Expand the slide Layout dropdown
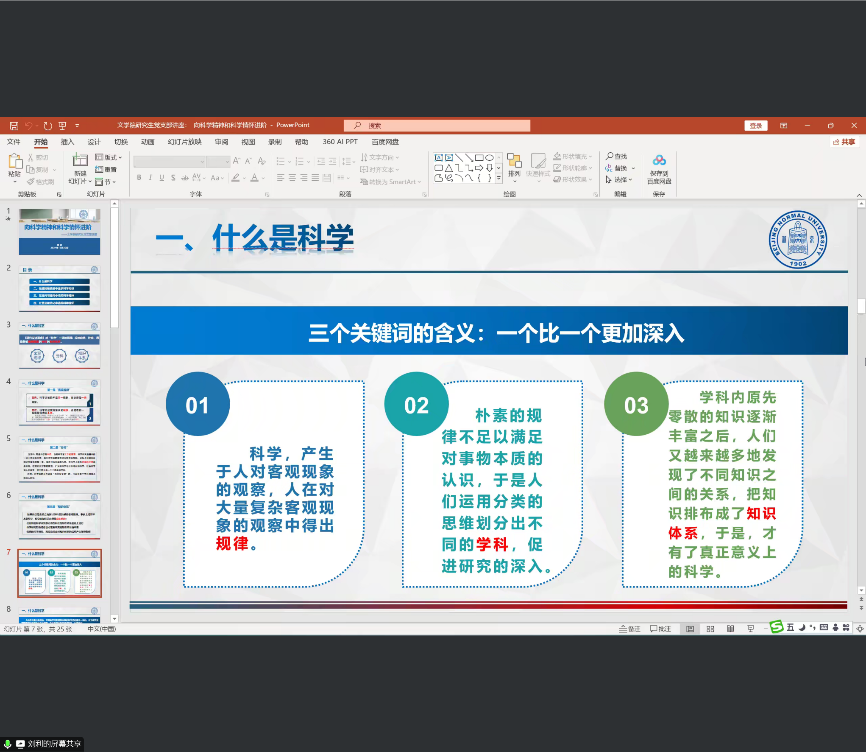866x752 pixels. (110, 157)
